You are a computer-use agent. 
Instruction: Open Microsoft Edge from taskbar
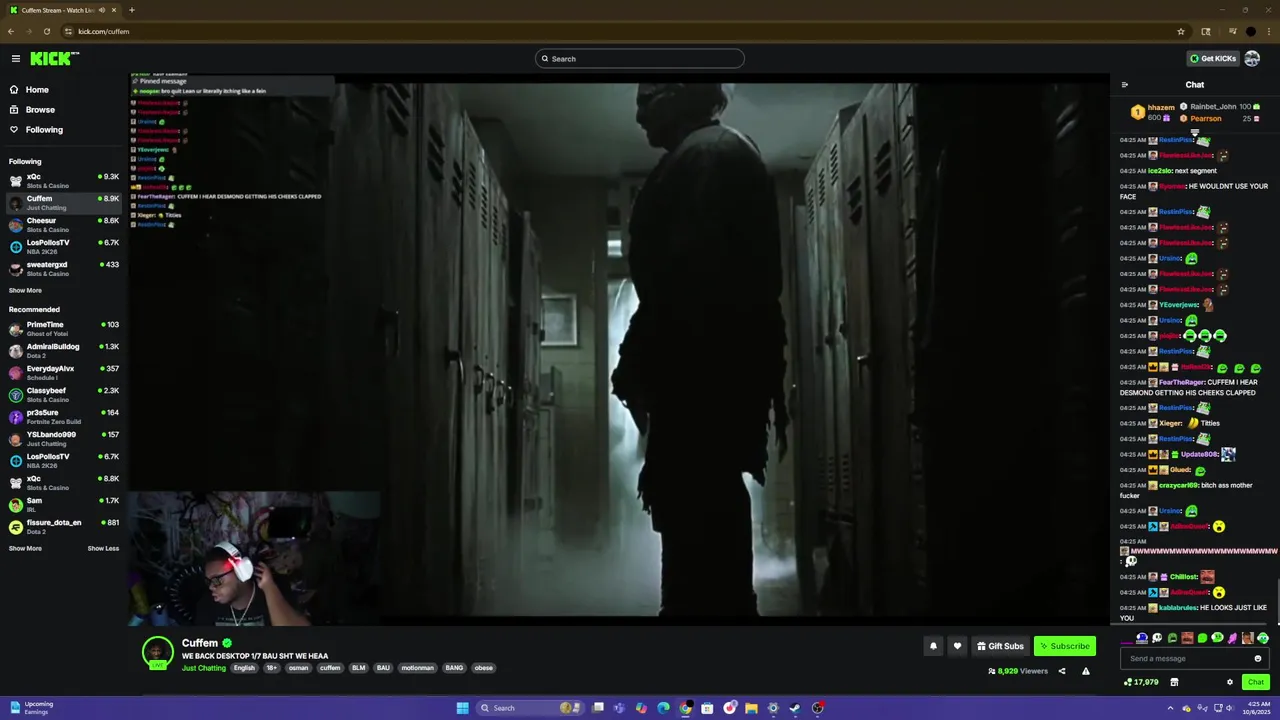(x=663, y=708)
